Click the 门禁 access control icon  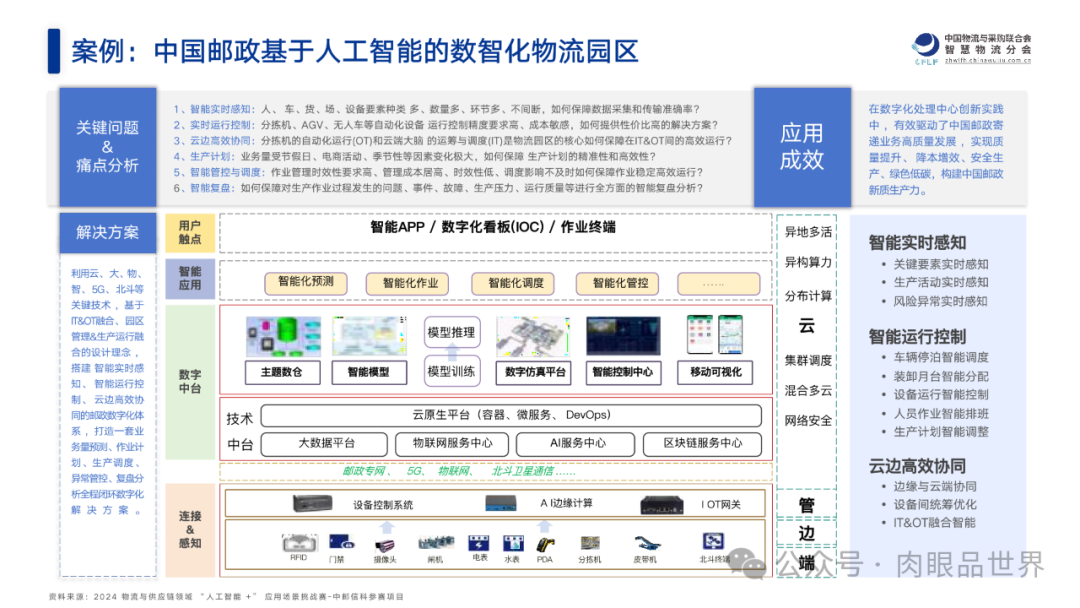tap(342, 543)
